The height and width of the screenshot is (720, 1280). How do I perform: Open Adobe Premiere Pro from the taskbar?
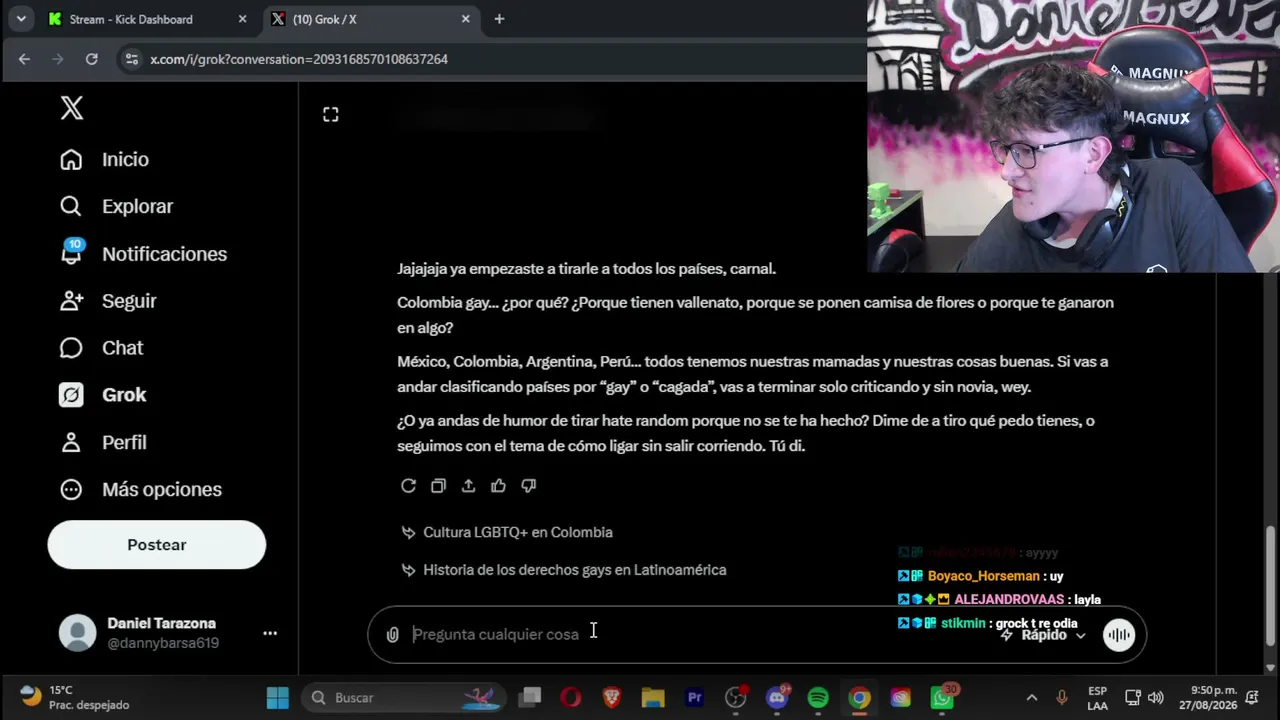[694, 698]
